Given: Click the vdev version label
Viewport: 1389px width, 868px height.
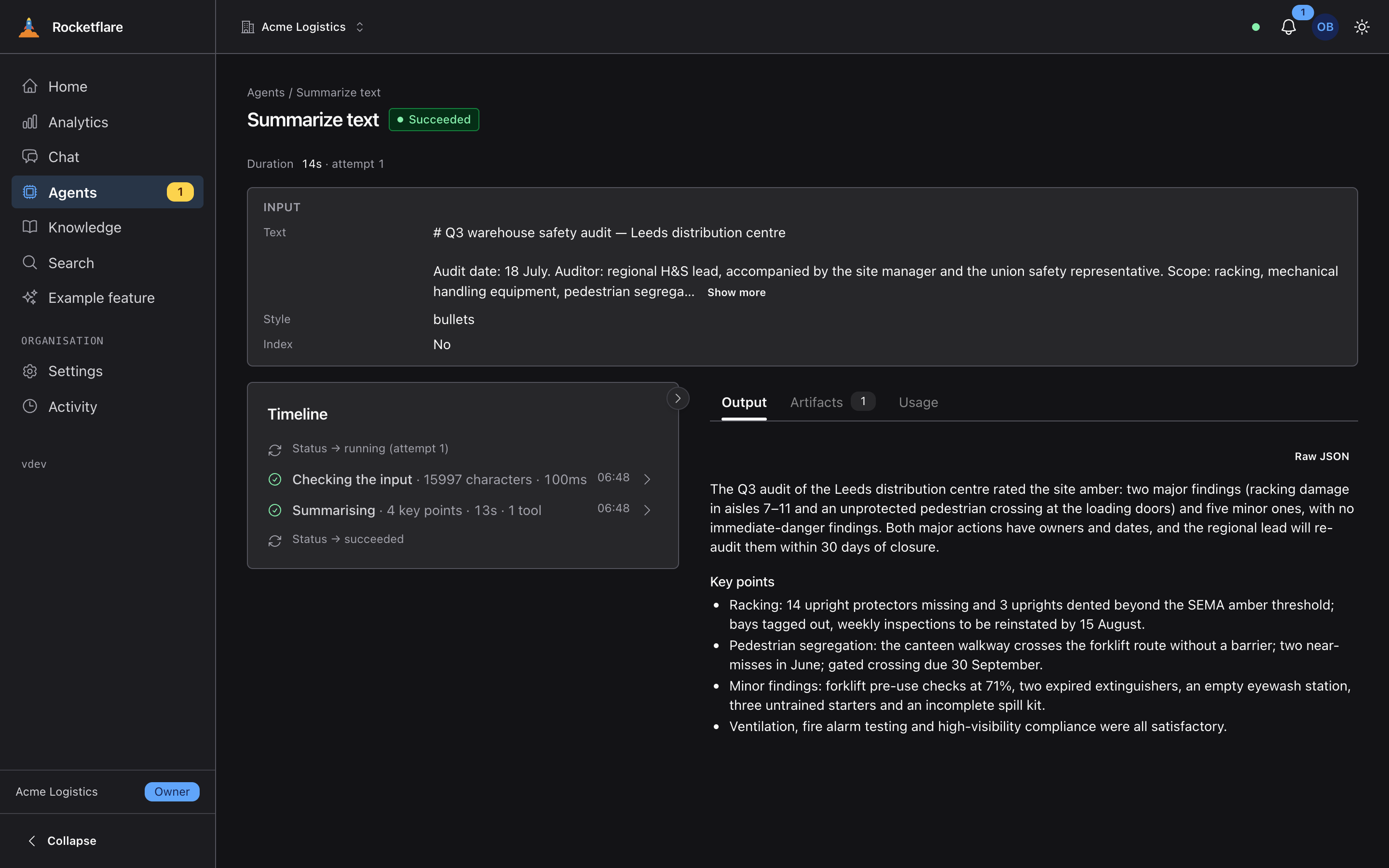Looking at the screenshot, I should tap(34, 464).
